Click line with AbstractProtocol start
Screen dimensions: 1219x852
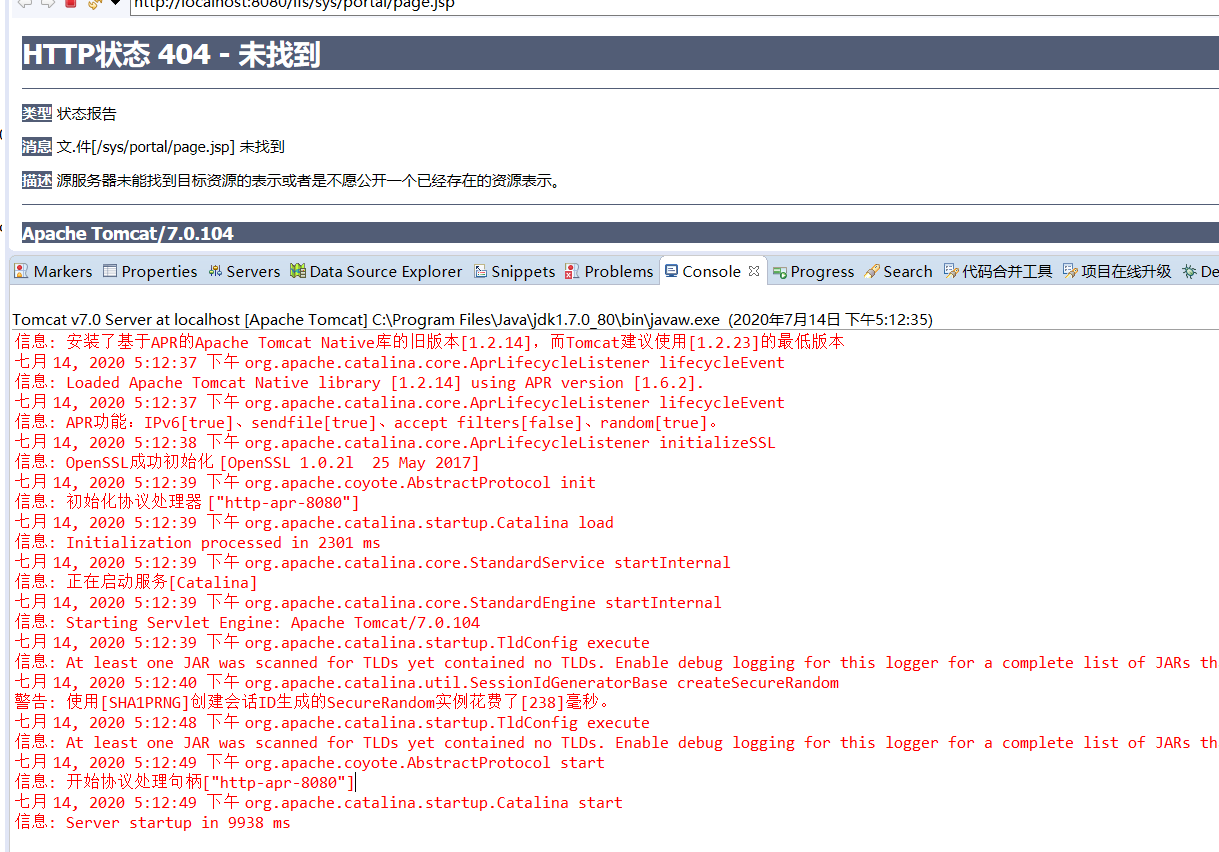[309, 762]
